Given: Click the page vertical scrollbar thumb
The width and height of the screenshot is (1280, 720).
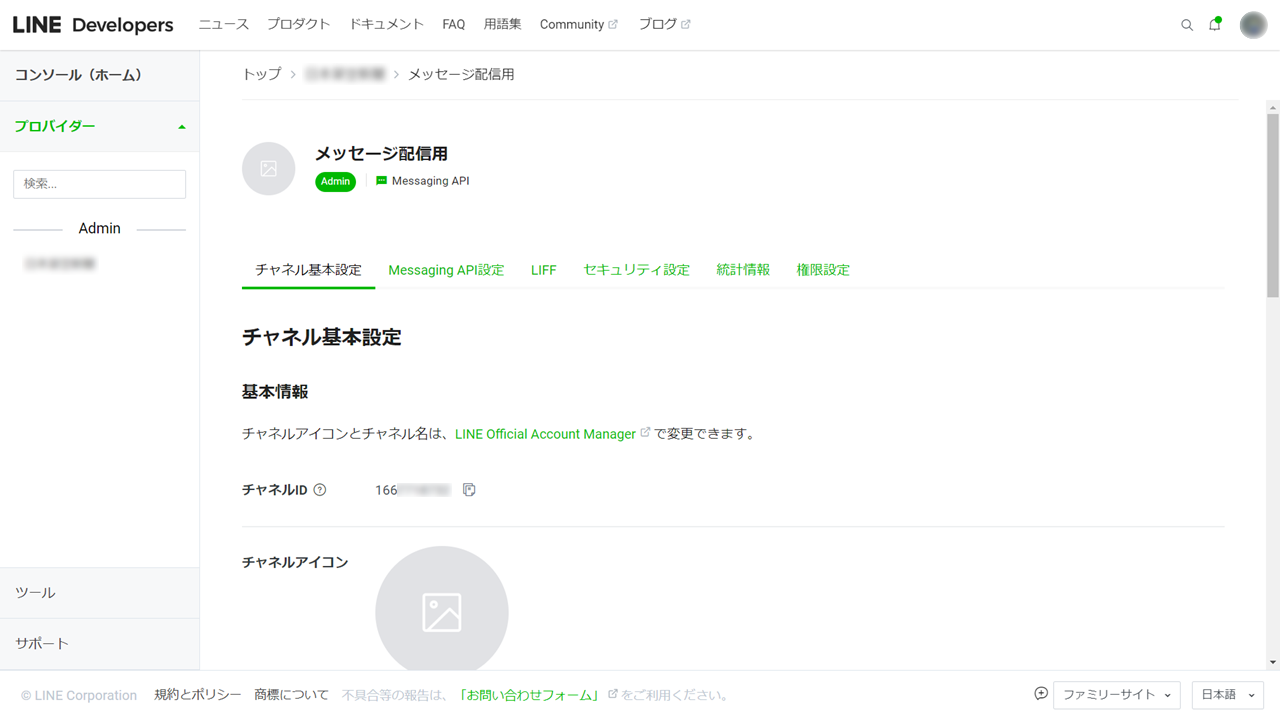Looking at the screenshot, I should (x=1273, y=205).
